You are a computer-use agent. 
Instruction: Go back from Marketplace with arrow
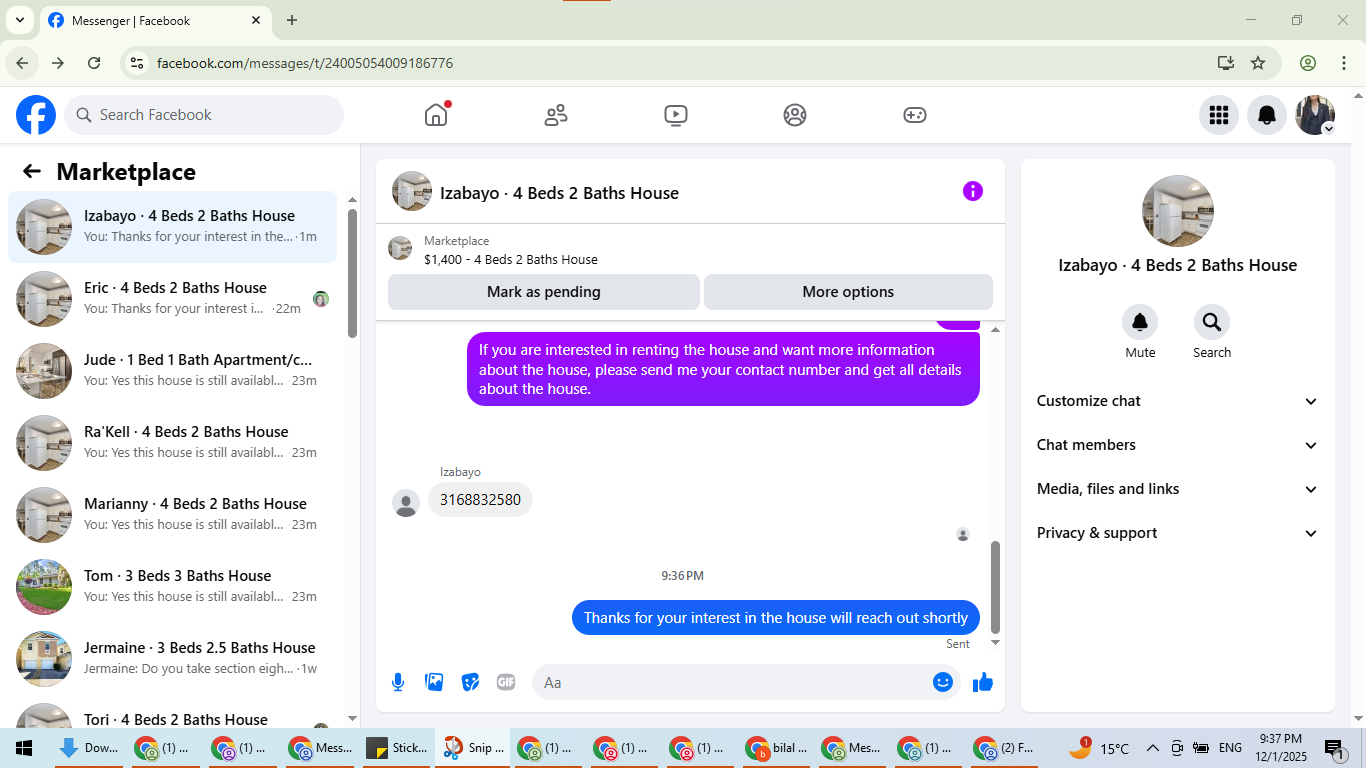(32, 171)
